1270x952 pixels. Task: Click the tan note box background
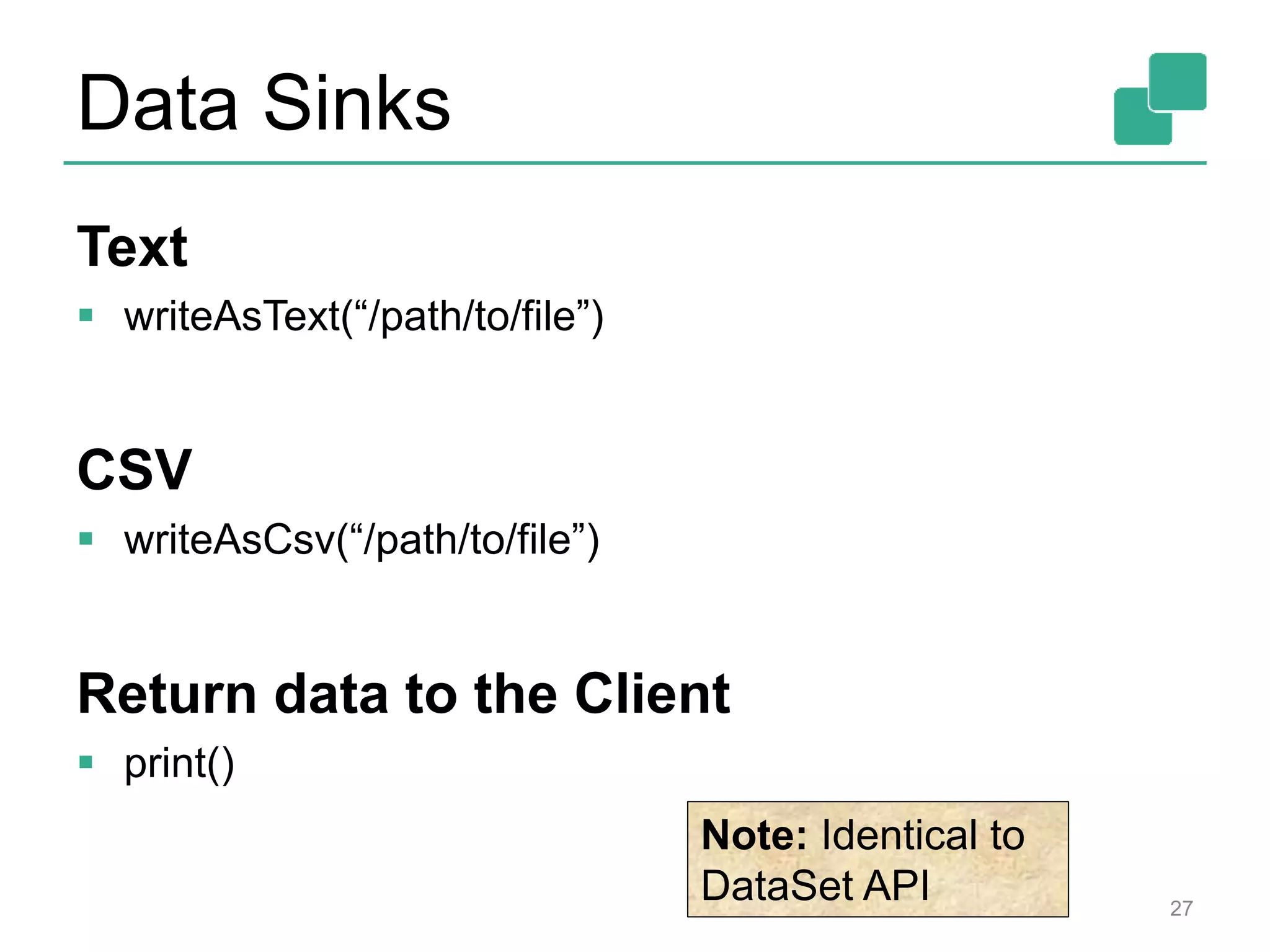point(1005,889)
